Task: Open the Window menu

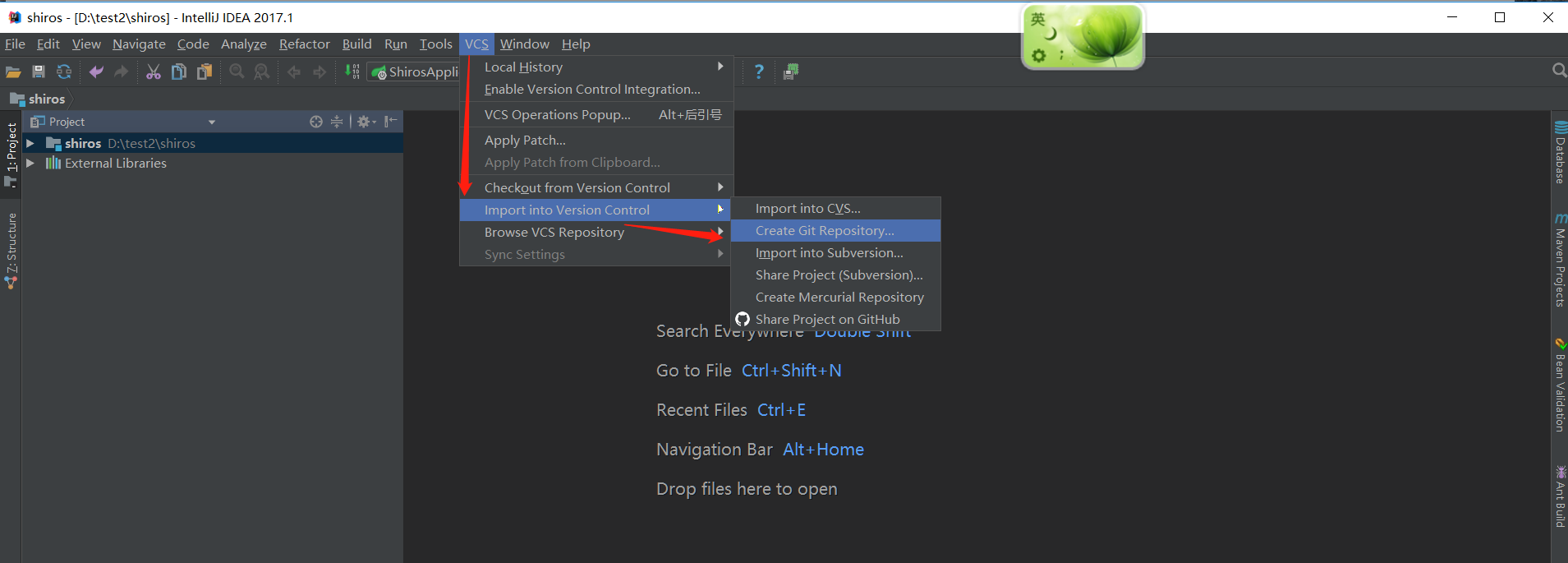Action: [525, 44]
